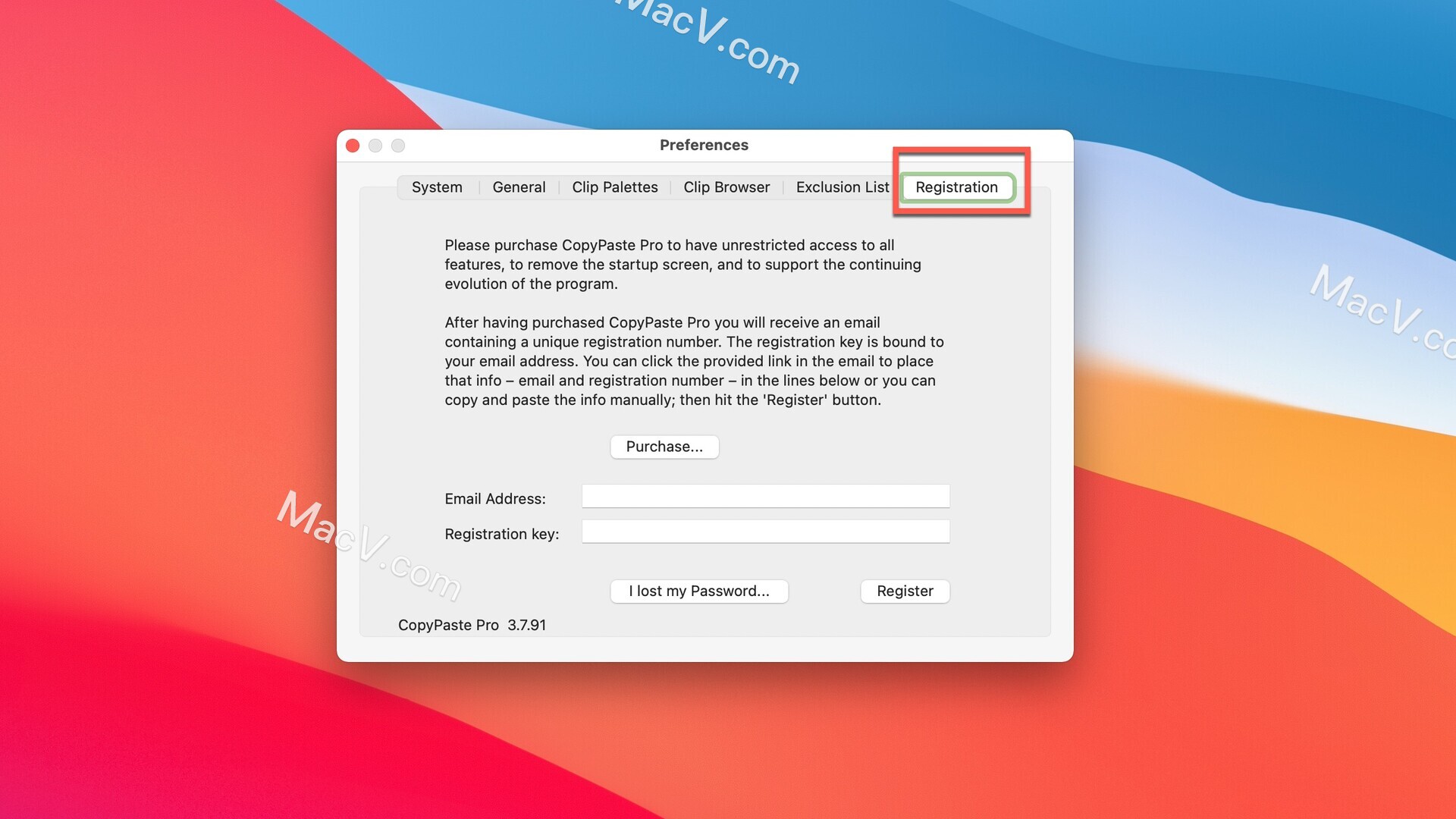This screenshot has width=1456, height=819.
Task: Click the Registration tab
Action: [x=955, y=186]
